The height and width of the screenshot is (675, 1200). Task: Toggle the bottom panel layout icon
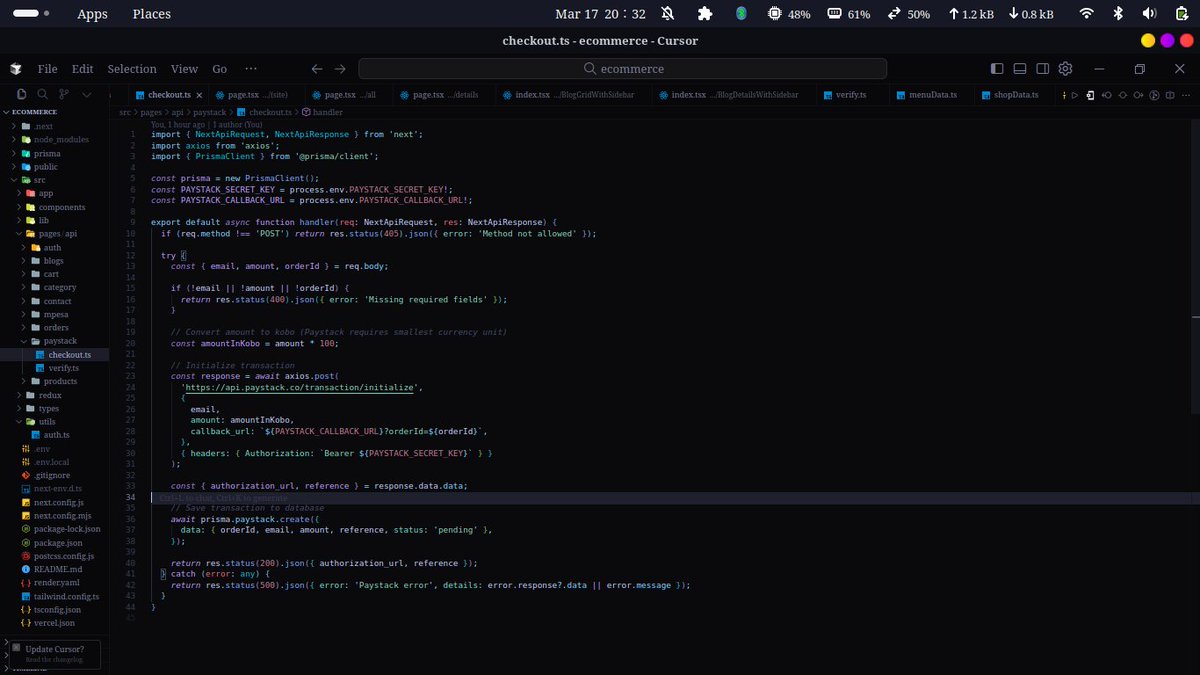pos(1020,69)
